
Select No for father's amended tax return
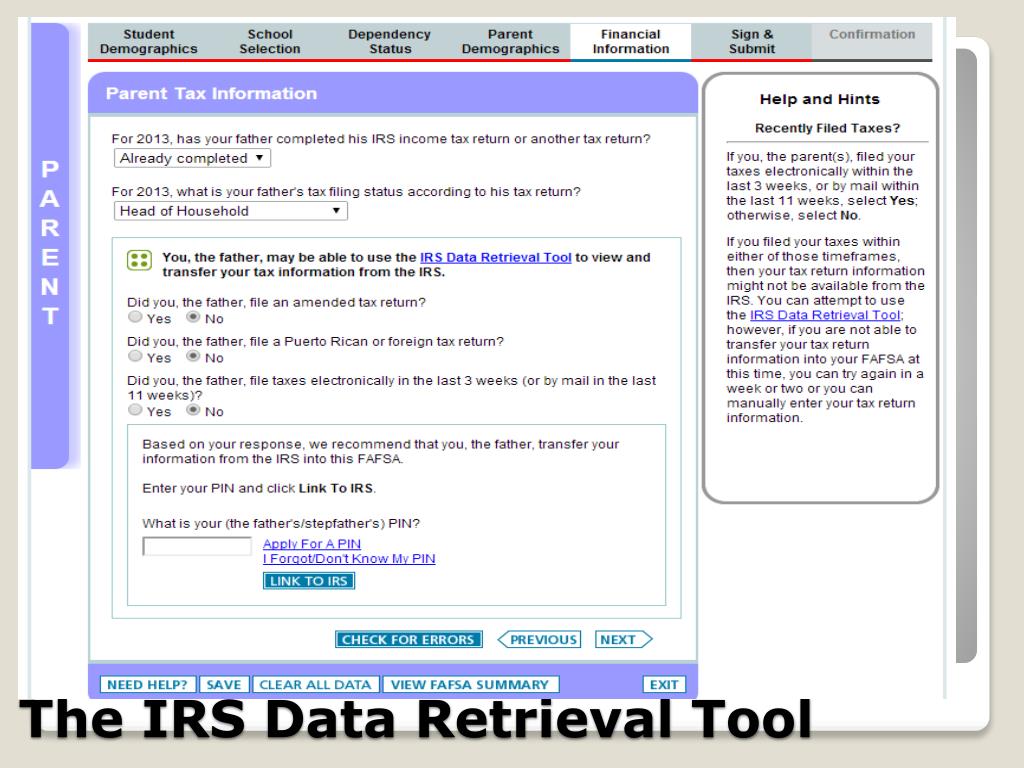point(193,317)
